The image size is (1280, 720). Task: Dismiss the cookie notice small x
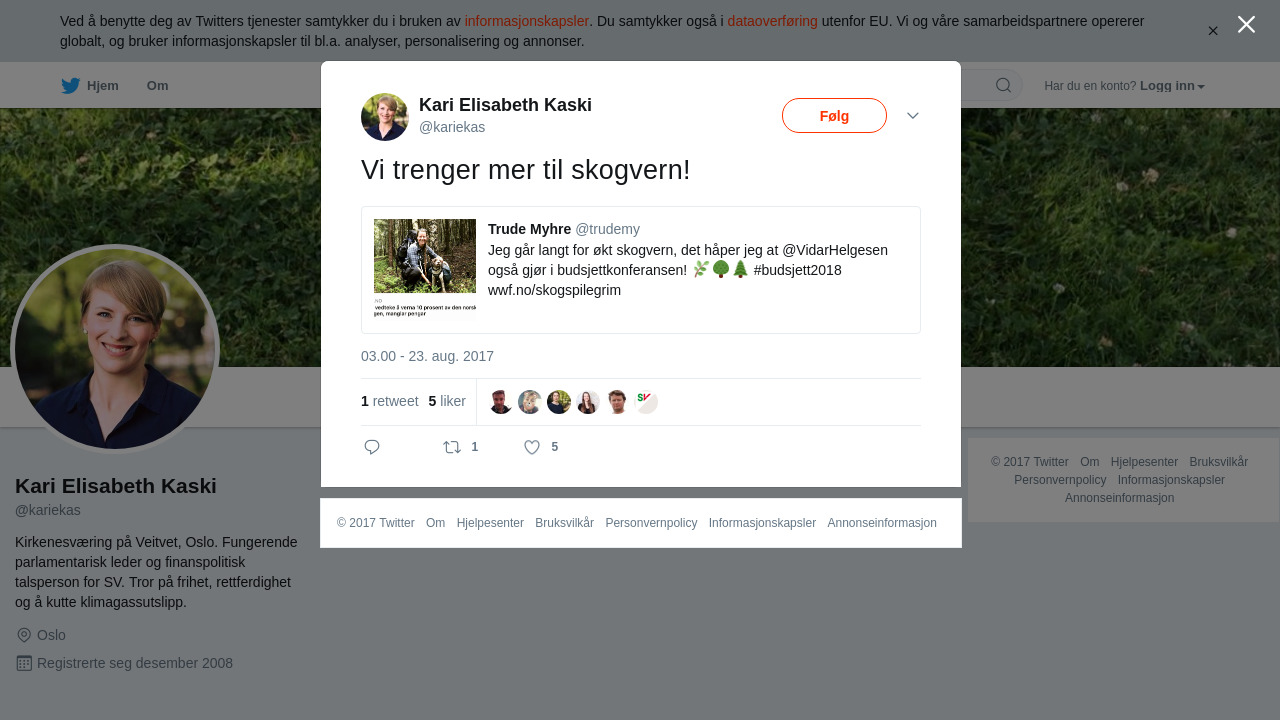pyautogui.click(x=1213, y=31)
